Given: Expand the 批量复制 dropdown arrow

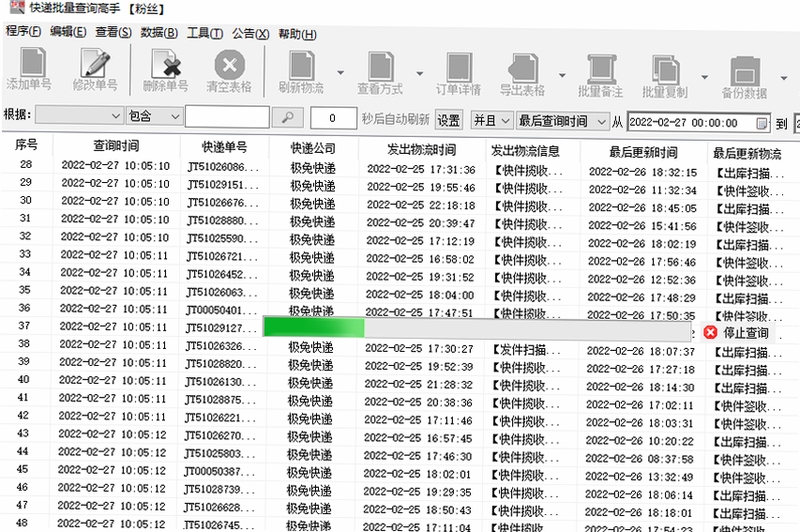Looking at the screenshot, I should pyautogui.click(x=705, y=77).
